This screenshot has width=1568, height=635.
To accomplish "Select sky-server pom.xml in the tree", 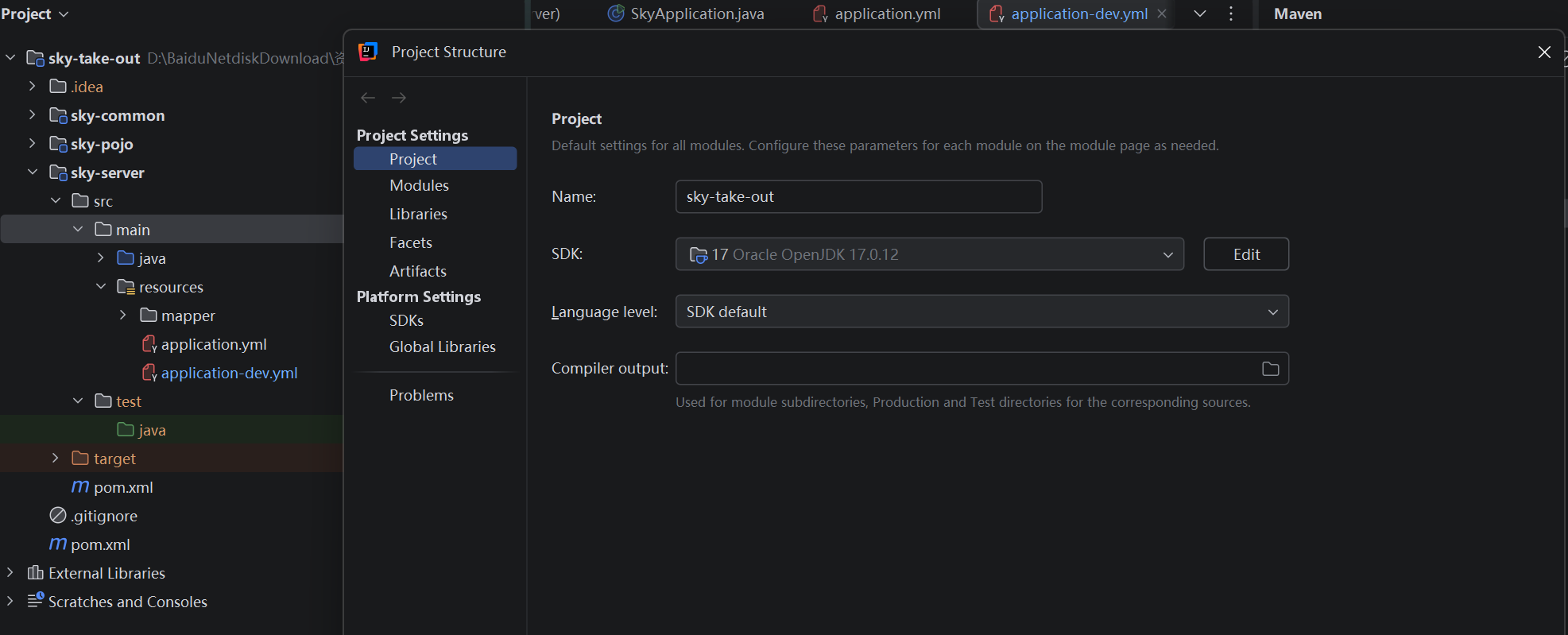I will pos(123,487).
